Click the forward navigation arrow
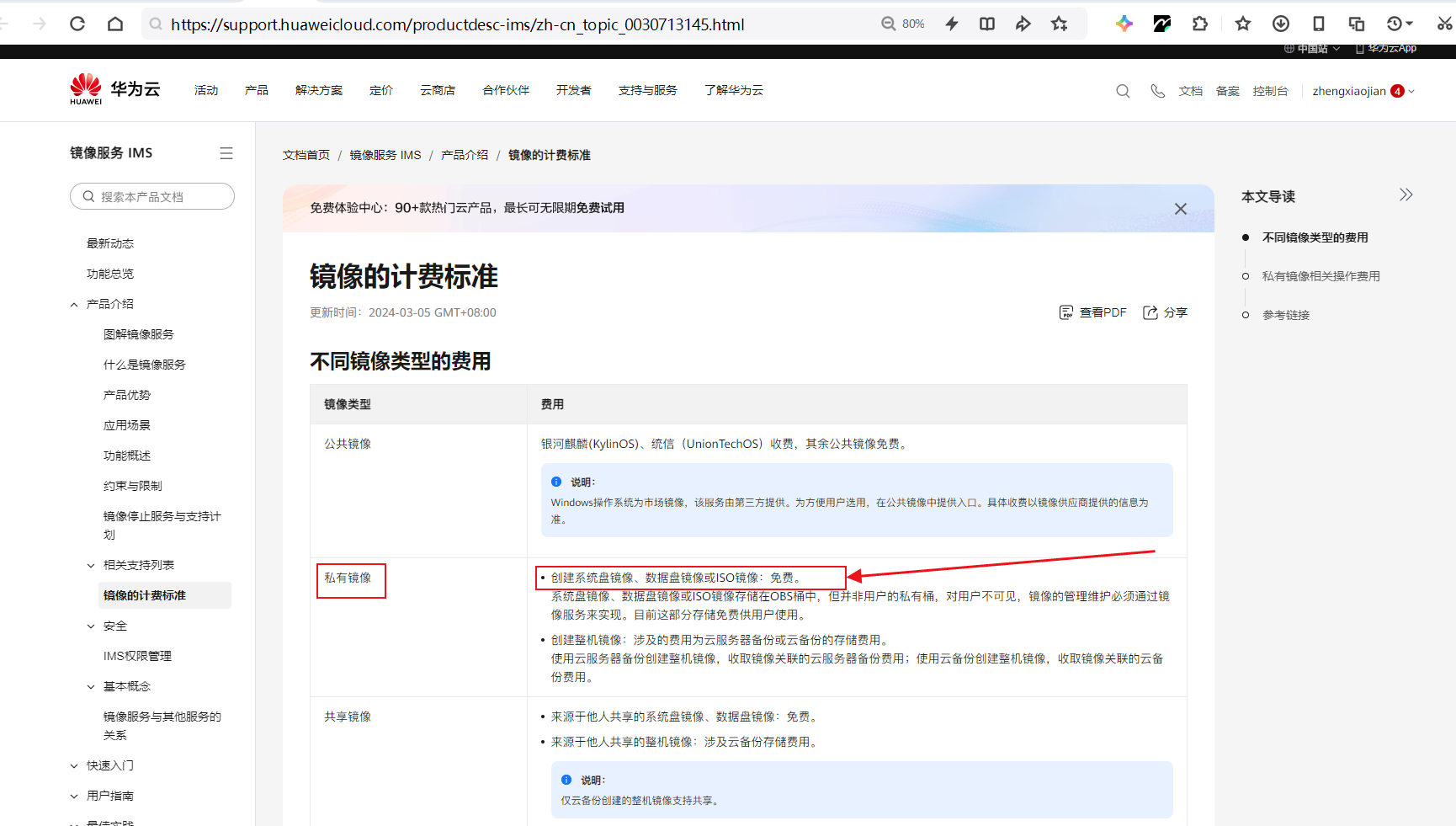 pos(40,24)
